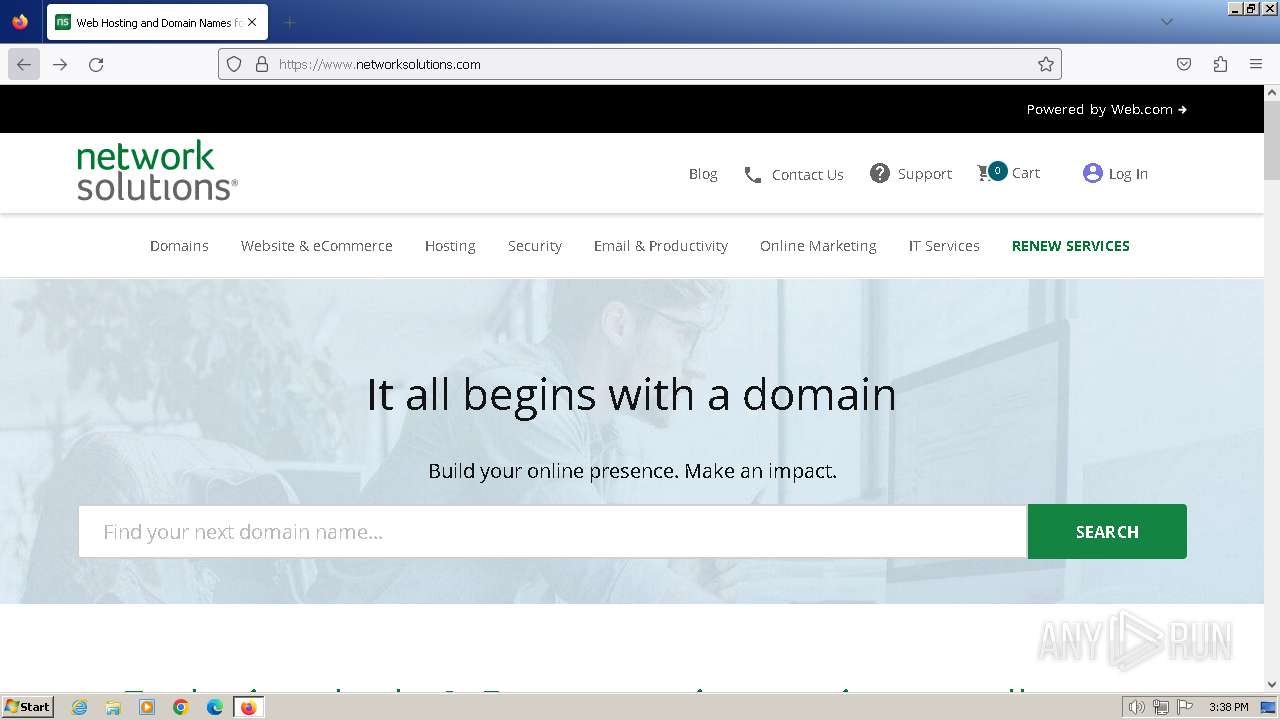Select the Web Hosting and Domain Names tab
This screenshot has width=1280, height=720.
(x=157, y=22)
